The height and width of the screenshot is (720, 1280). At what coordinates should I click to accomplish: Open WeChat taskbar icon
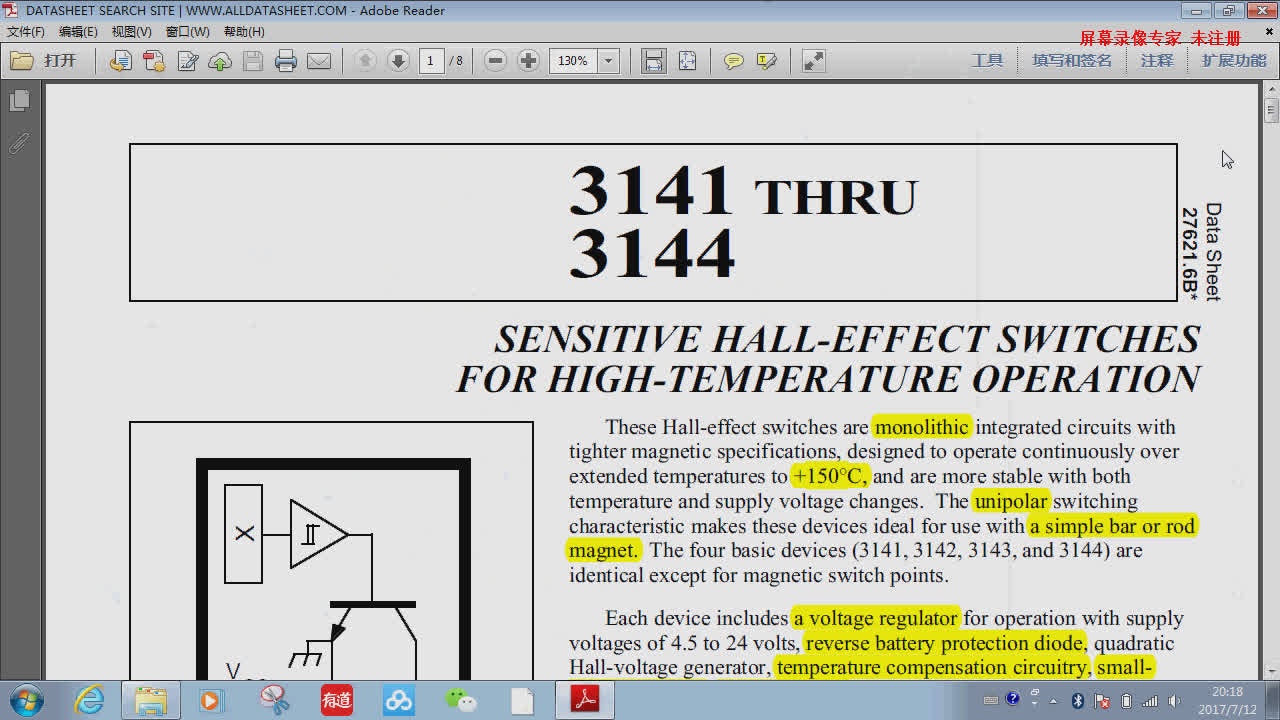click(461, 700)
